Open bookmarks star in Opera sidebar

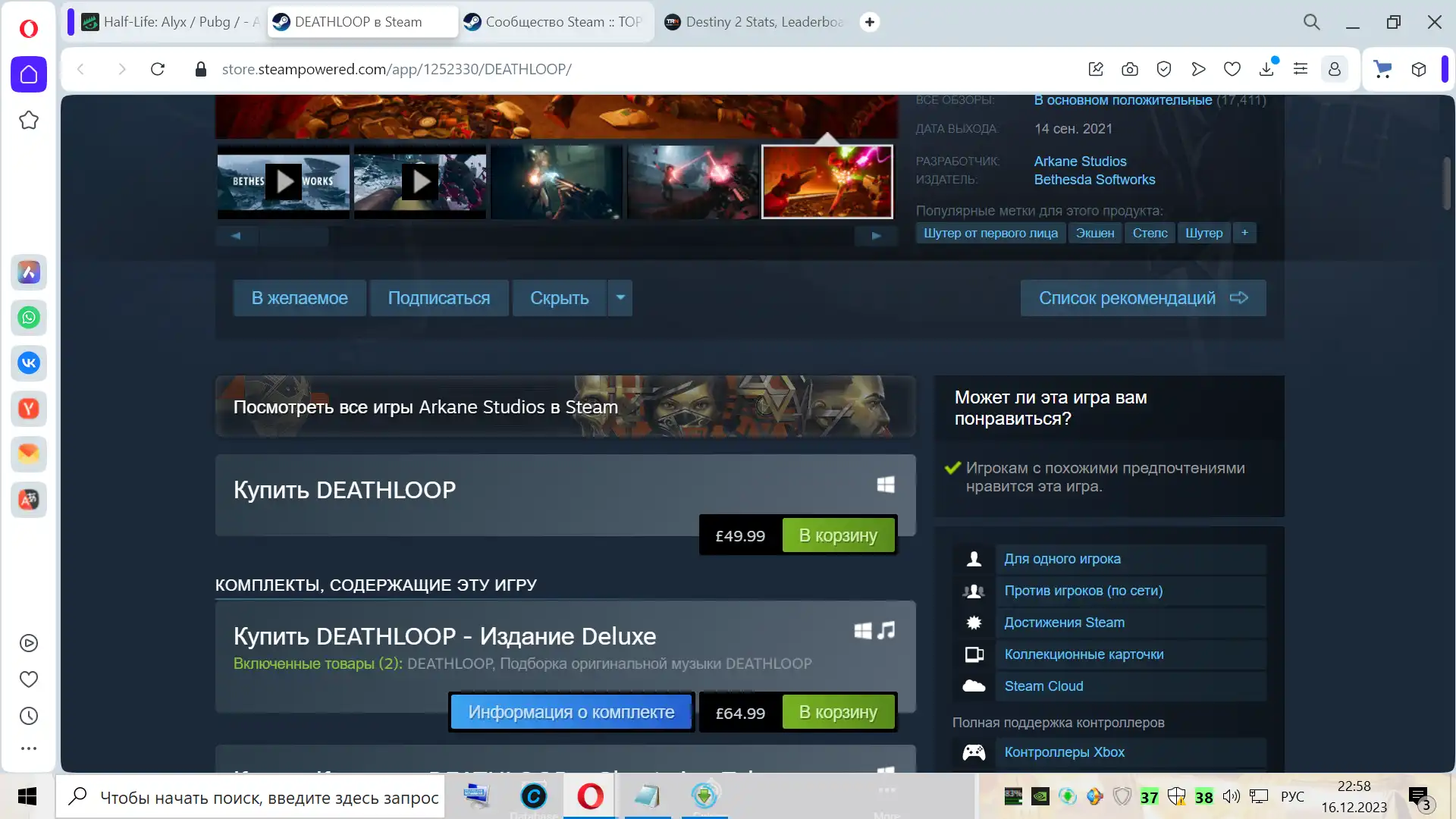[x=29, y=120]
